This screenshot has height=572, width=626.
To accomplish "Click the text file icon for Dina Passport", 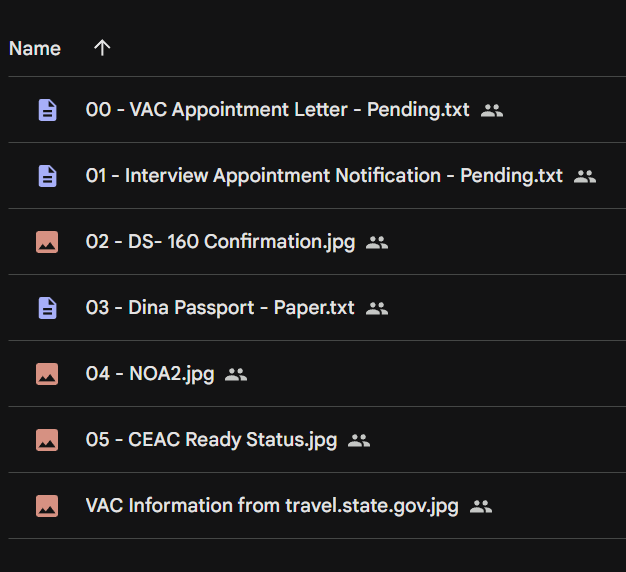I will [48, 308].
